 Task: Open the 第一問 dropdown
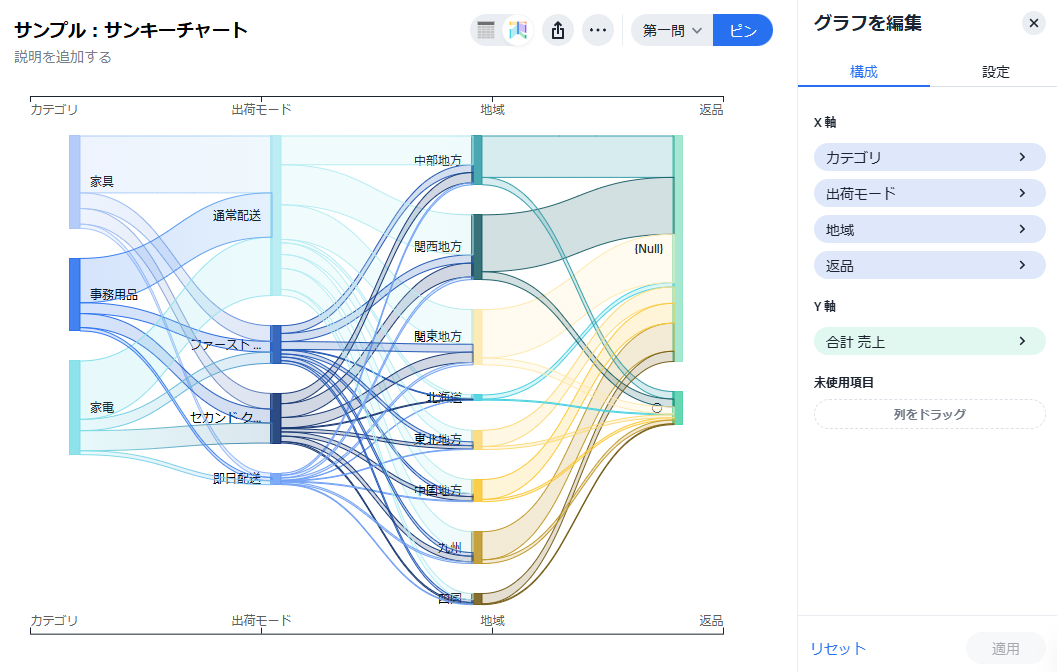[x=672, y=30]
